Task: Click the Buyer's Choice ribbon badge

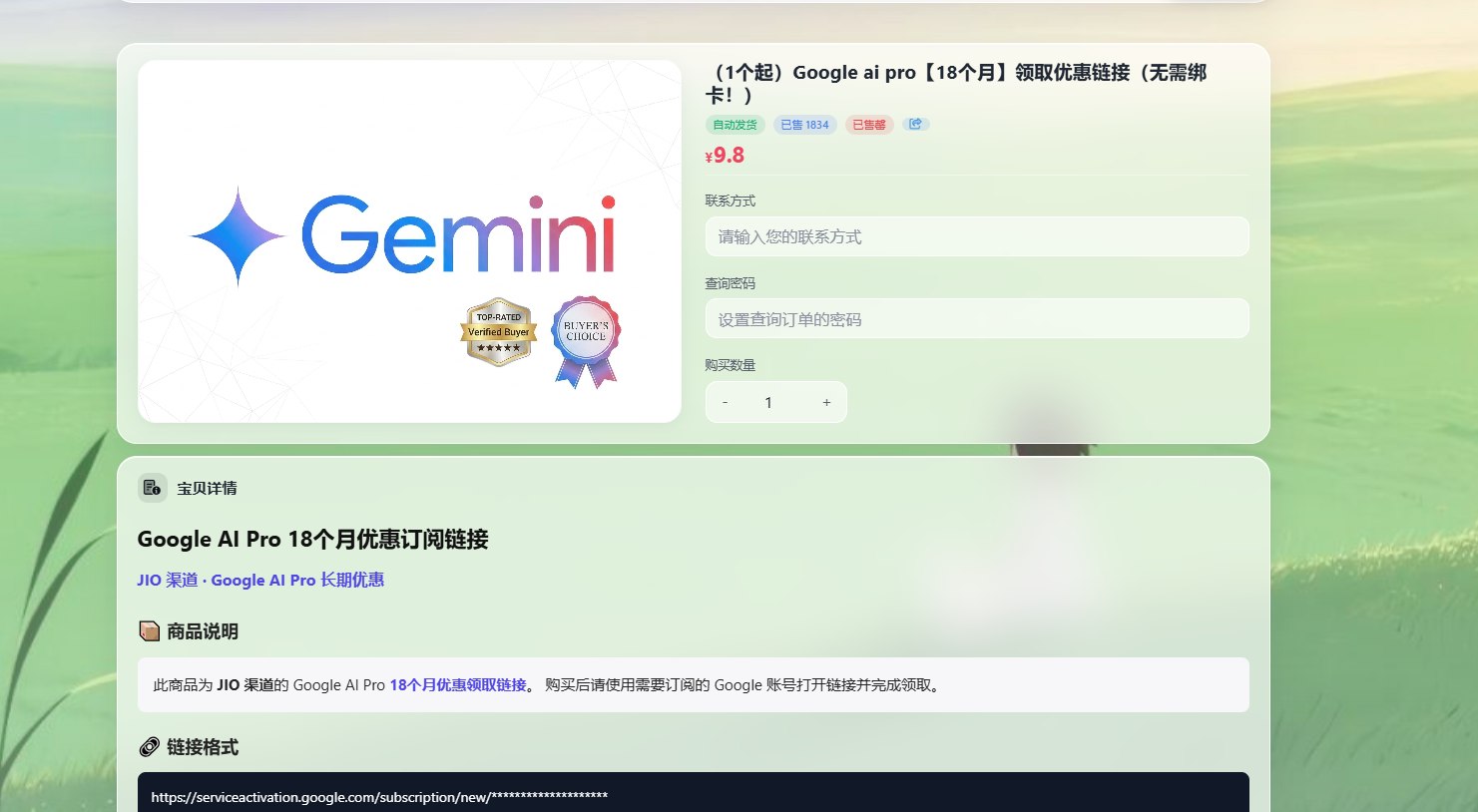Action: coord(586,341)
